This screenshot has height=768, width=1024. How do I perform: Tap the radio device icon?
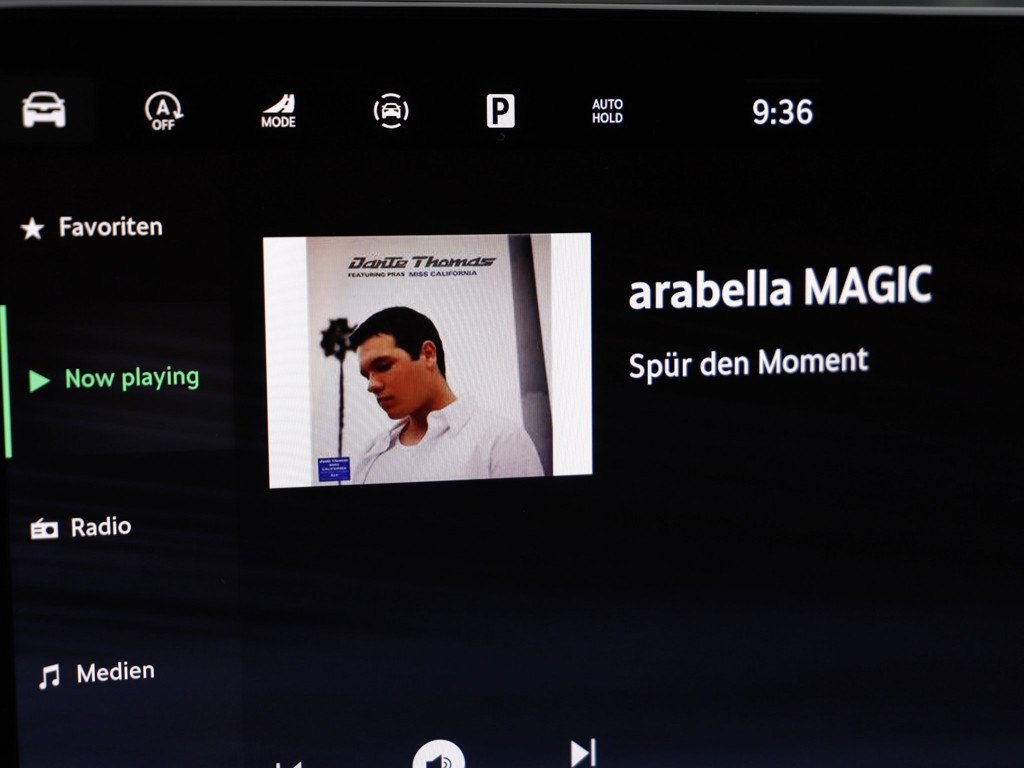(44, 529)
